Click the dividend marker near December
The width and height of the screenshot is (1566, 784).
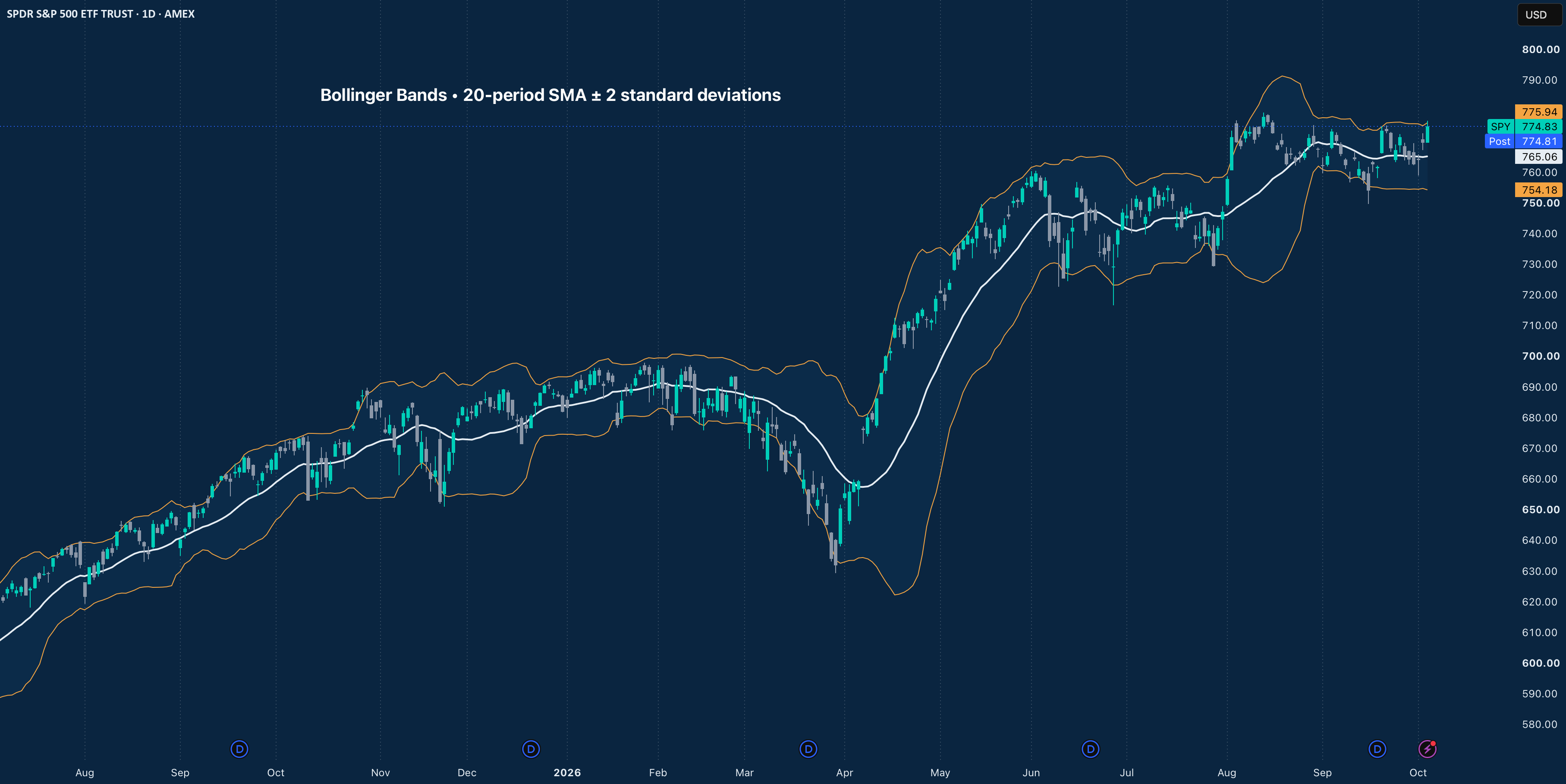pyautogui.click(x=531, y=749)
